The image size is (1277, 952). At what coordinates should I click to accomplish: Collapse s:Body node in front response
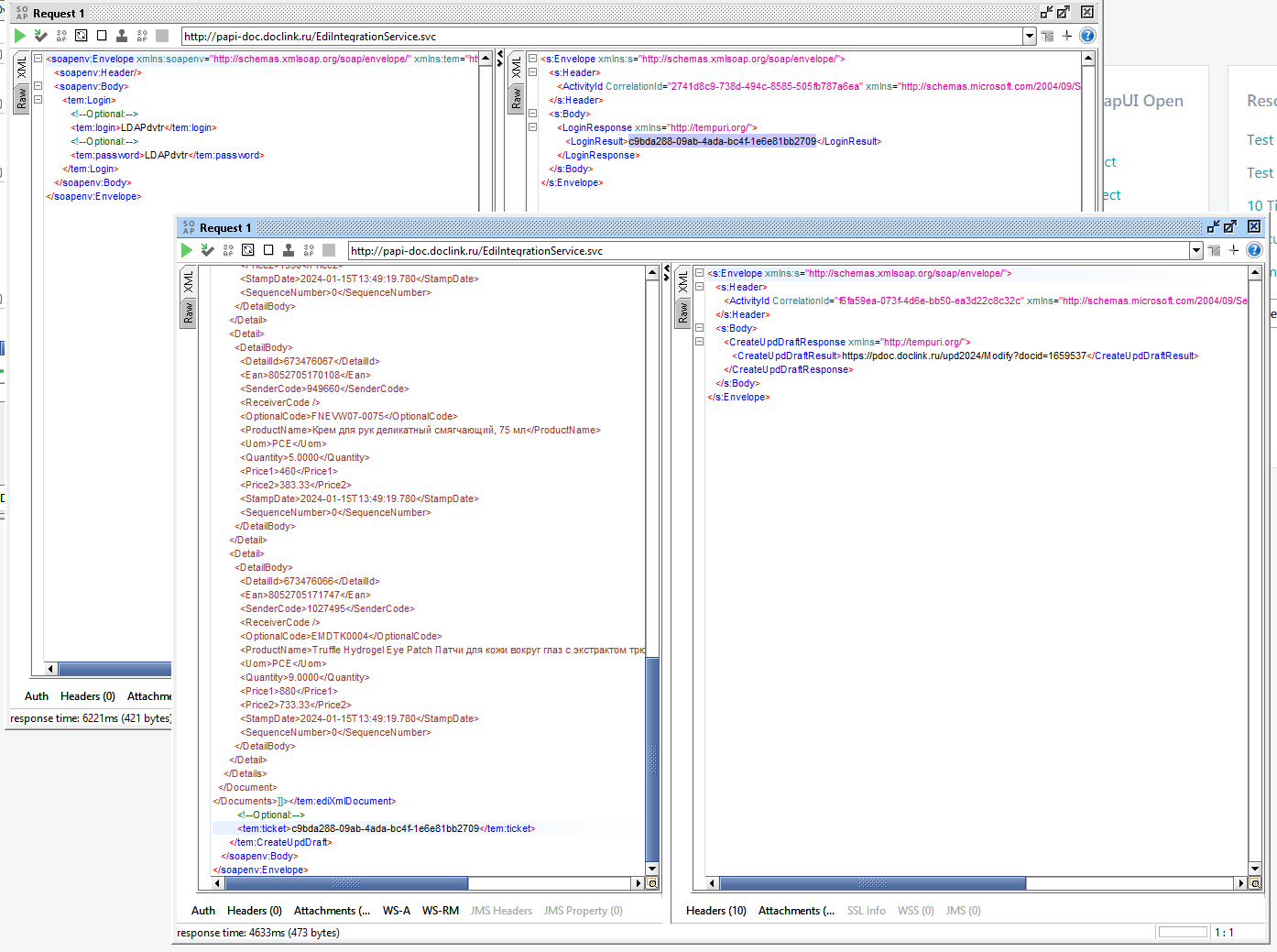tap(699, 328)
